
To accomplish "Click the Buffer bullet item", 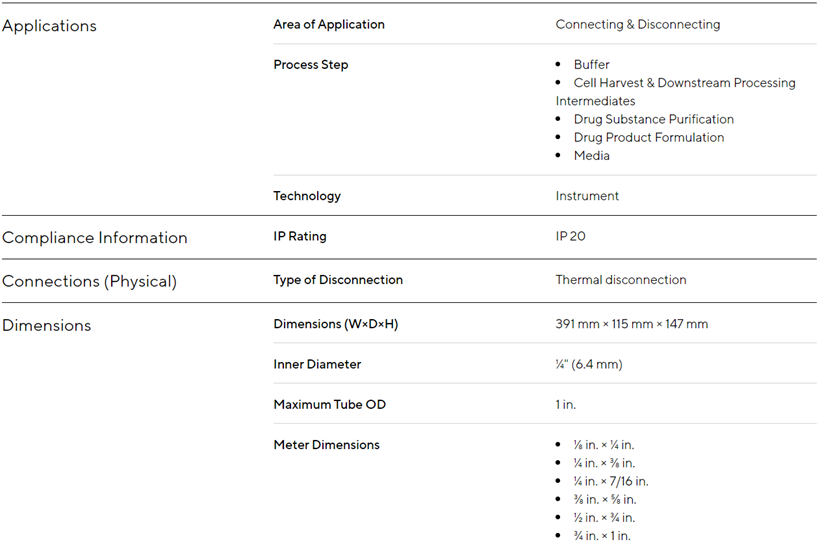I will pyautogui.click(x=591, y=65).
